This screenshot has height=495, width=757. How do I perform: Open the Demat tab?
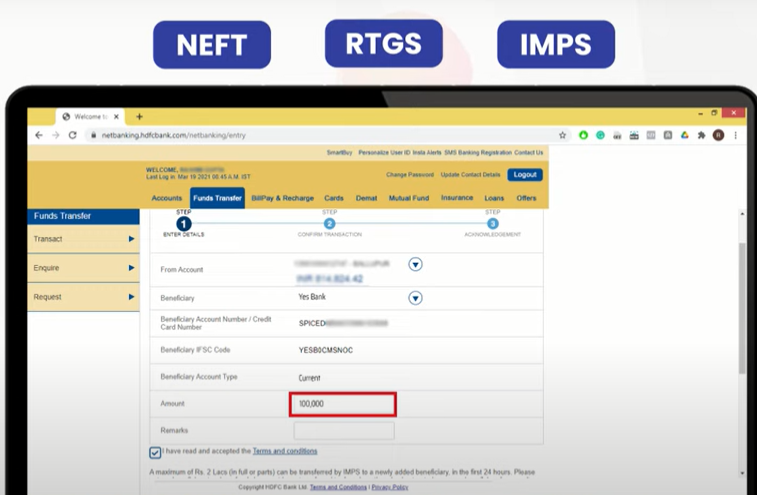pos(366,198)
